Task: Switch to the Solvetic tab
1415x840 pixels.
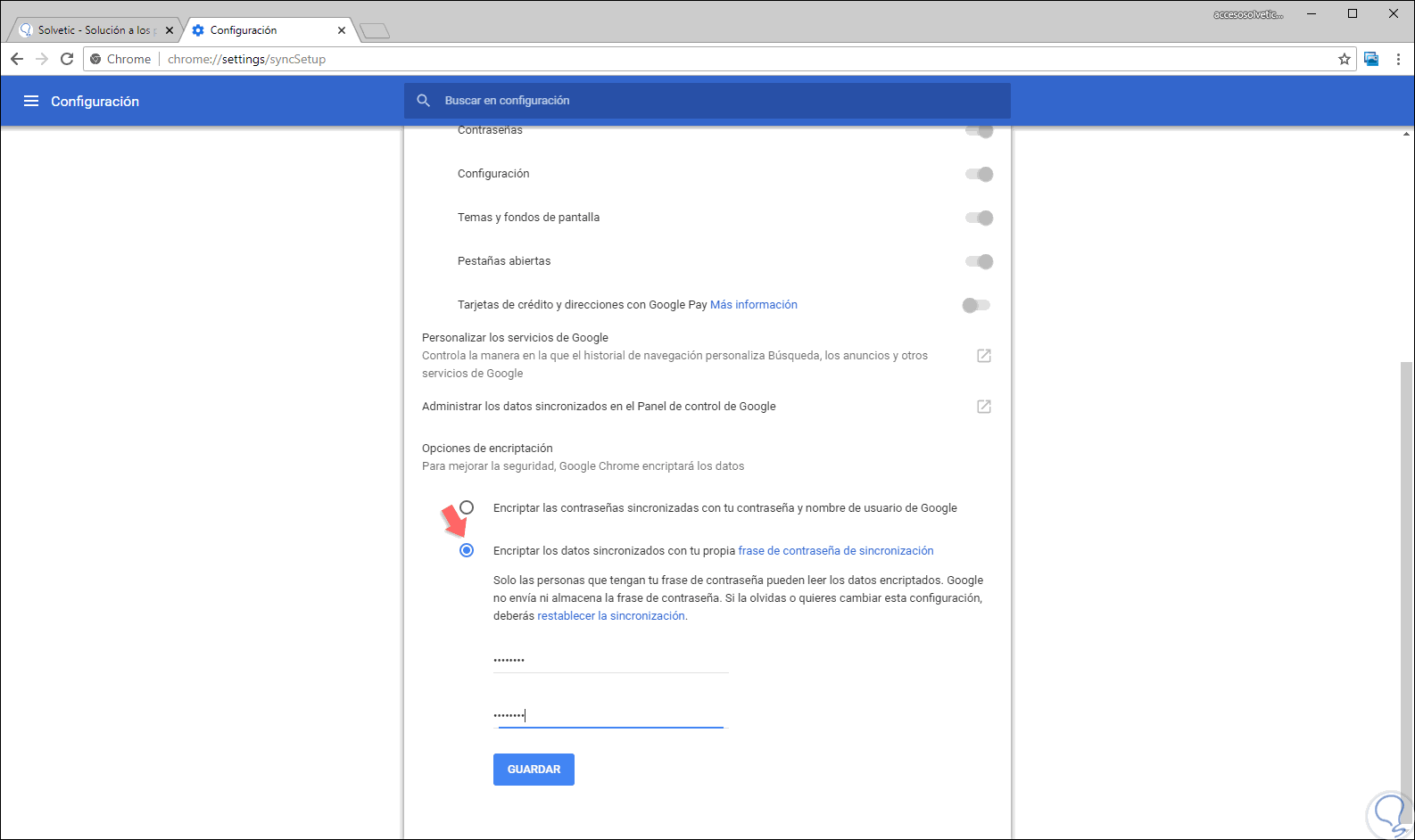Action: point(94,30)
